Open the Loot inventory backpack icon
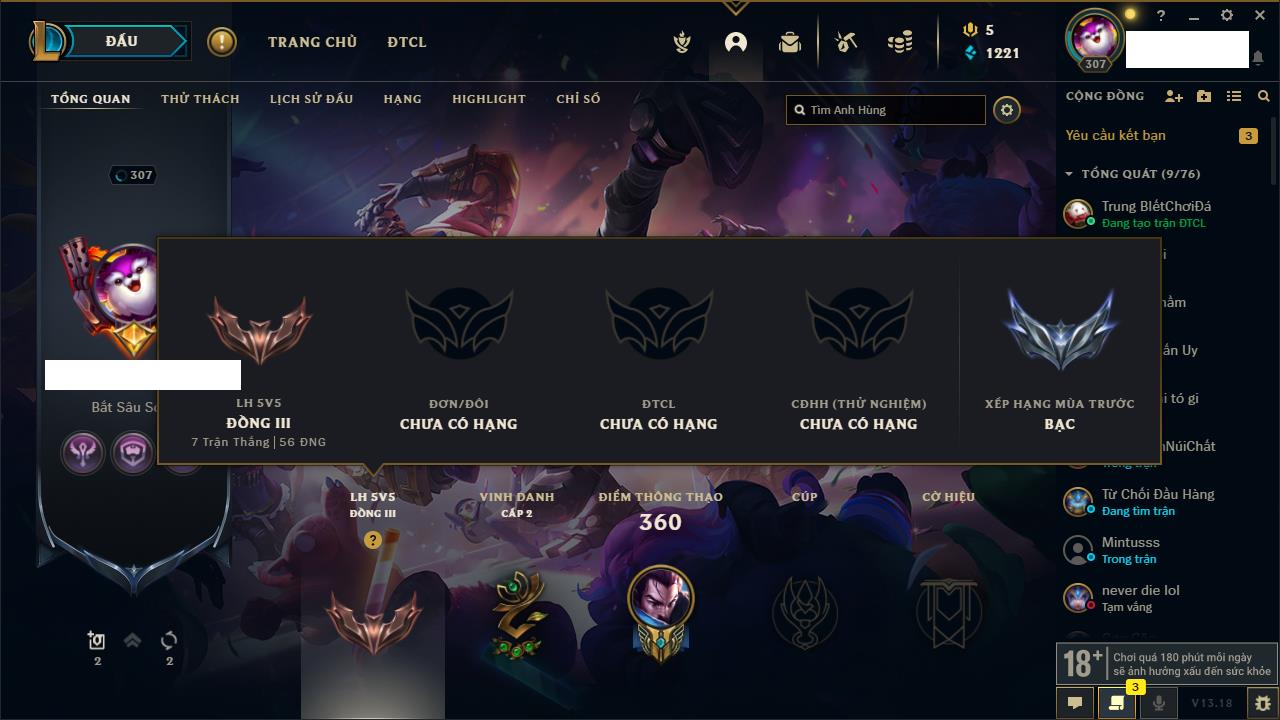Image resolution: width=1280 pixels, height=720 pixels. point(790,42)
